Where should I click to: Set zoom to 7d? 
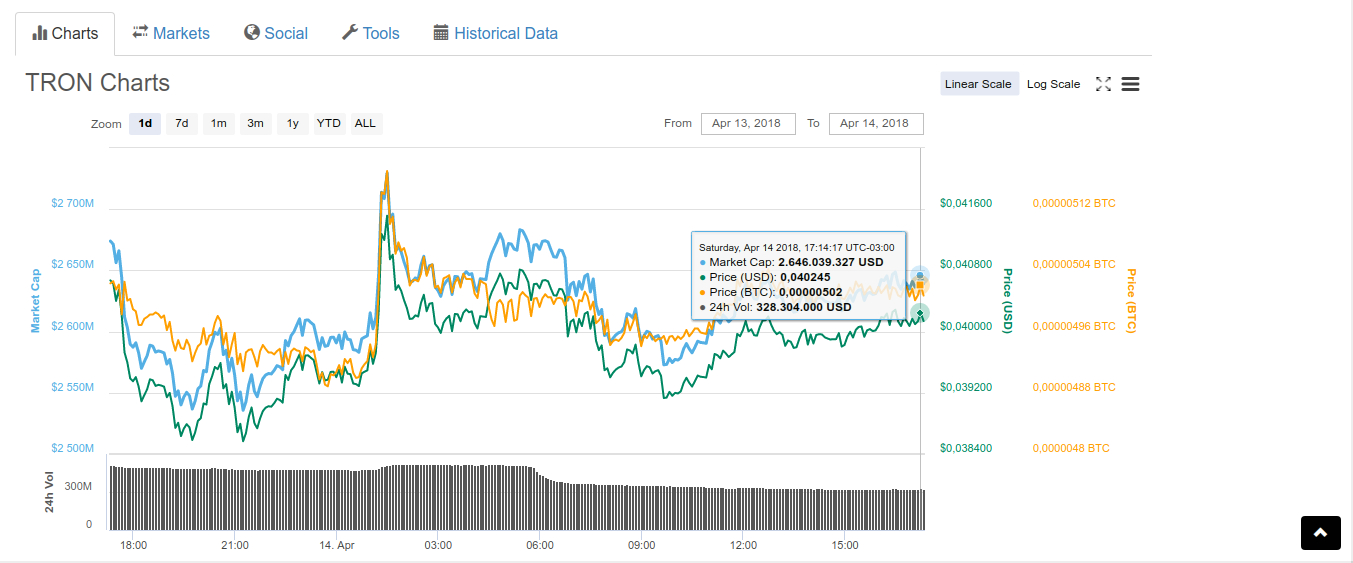[182, 124]
